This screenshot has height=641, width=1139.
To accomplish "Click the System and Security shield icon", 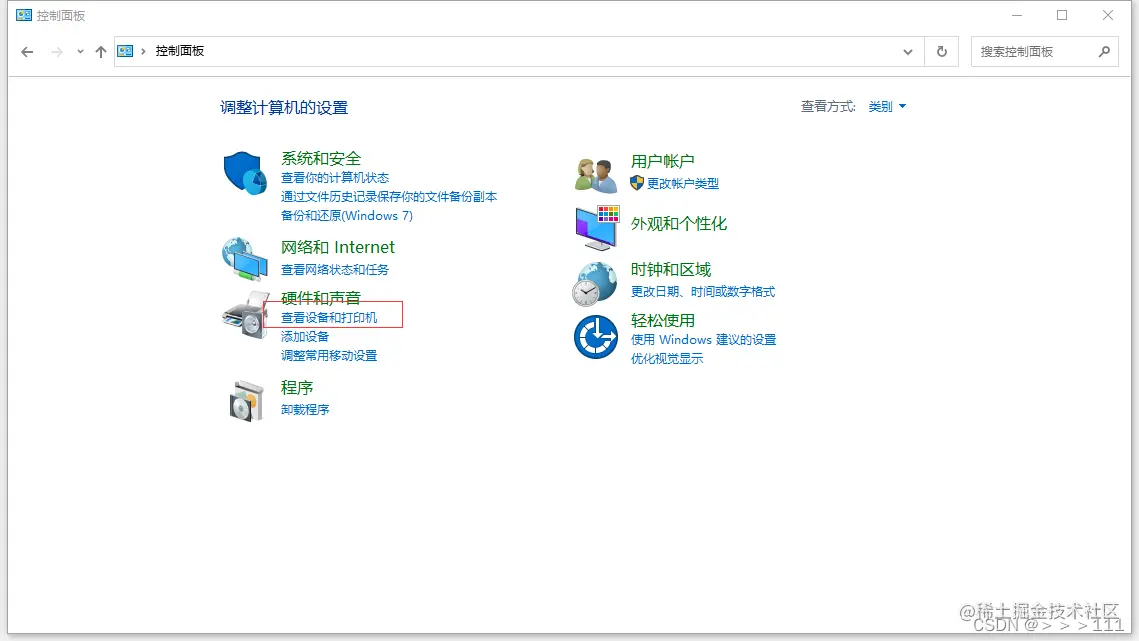I will (x=245, y=173).
